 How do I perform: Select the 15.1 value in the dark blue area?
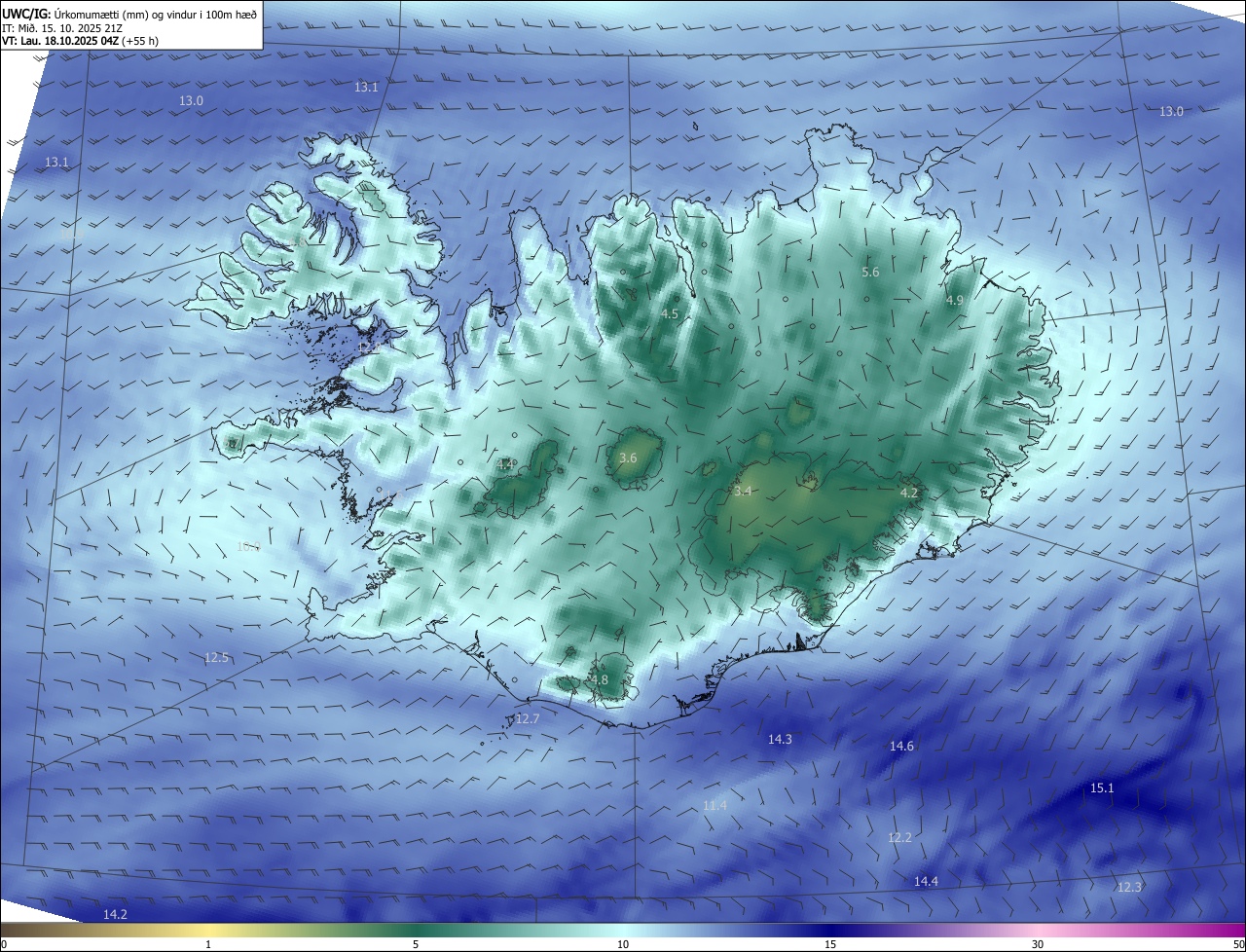(1102, 788)
